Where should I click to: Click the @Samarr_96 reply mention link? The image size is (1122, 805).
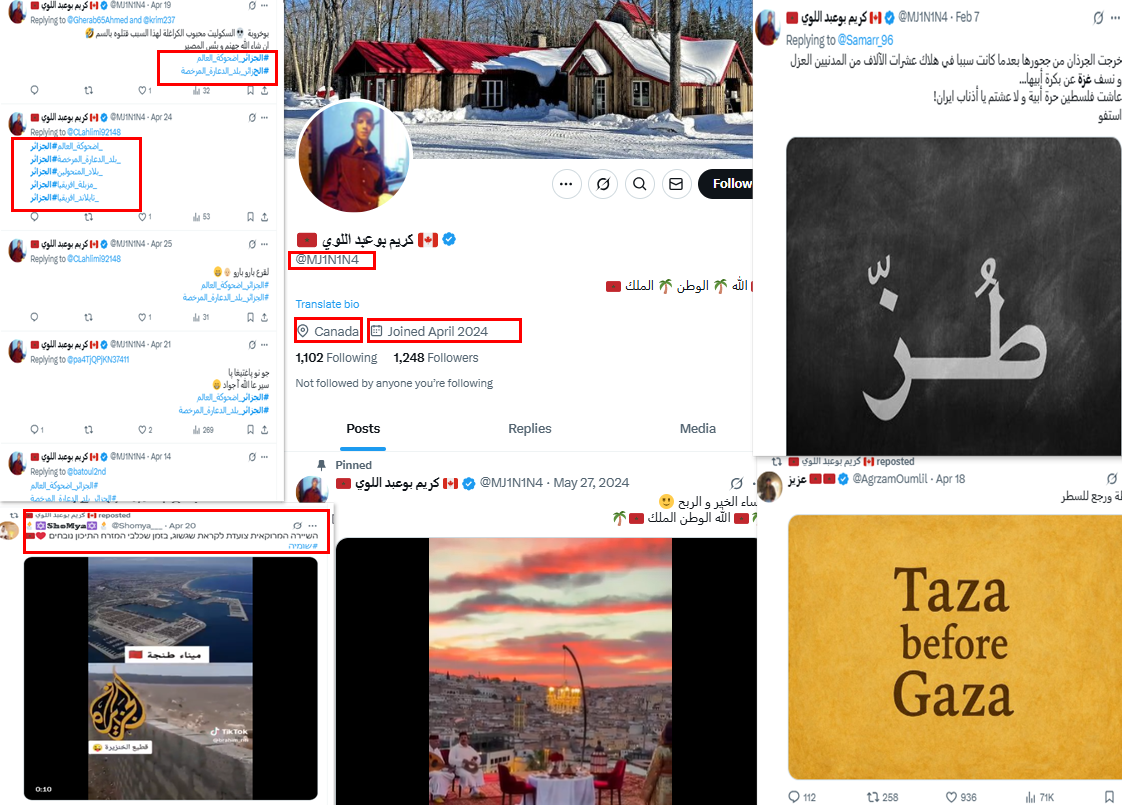point(865,41)
